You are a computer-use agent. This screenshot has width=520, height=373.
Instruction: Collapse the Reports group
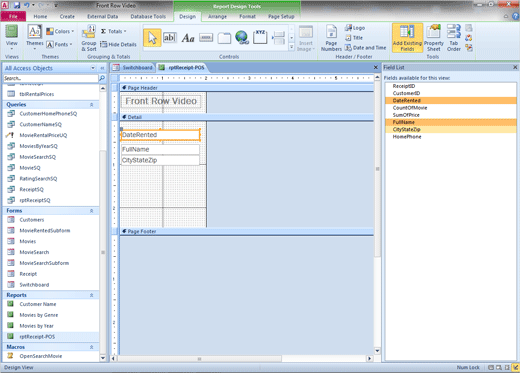point(92,295)
